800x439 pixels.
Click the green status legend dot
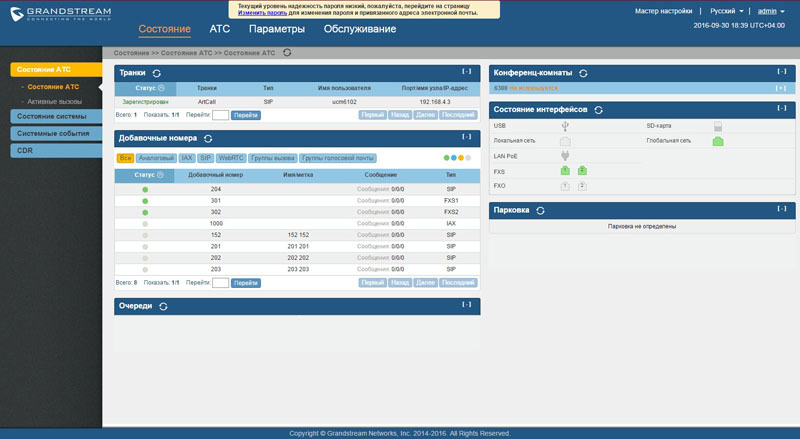[446, 158]
